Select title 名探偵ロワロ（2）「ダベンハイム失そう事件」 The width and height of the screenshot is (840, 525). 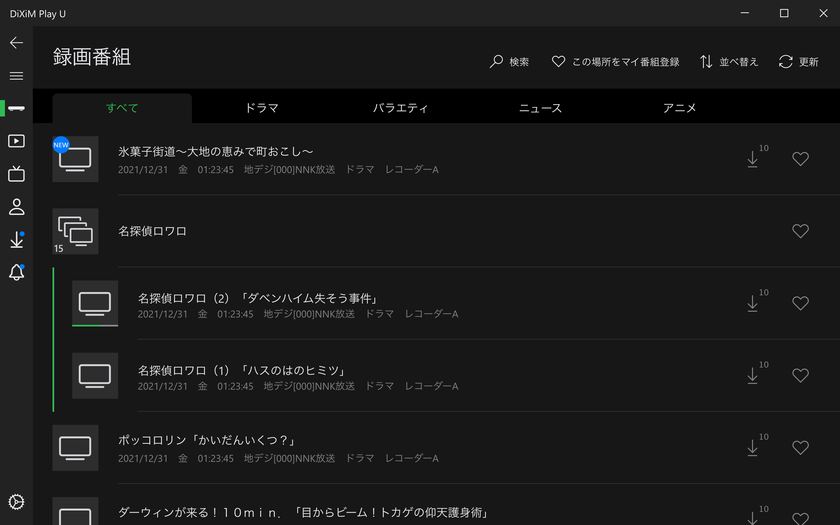click(258, 298)
